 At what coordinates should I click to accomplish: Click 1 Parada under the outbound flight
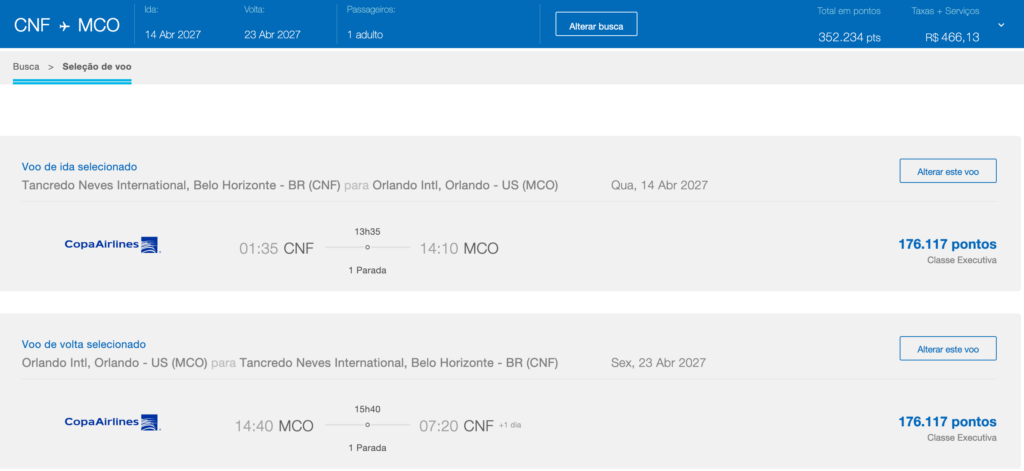(x=368, y=270)
